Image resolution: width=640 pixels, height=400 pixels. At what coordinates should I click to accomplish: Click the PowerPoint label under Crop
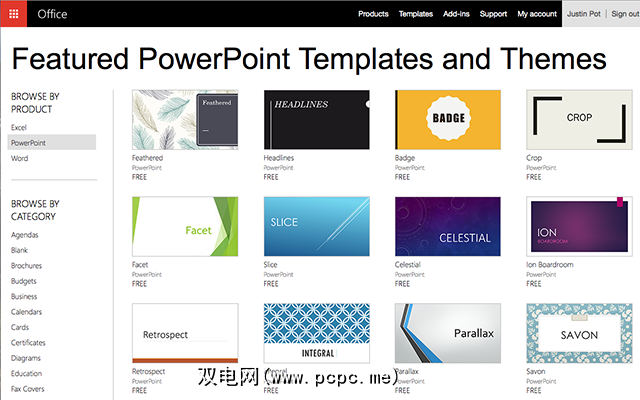tap(541, 168)
